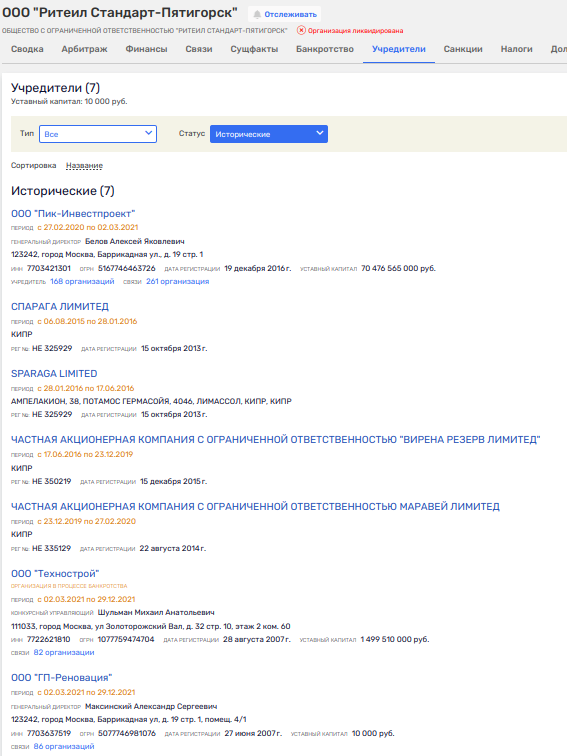Open the 168 организаций link
Screen dimensions: 567x756
point(82,282)
